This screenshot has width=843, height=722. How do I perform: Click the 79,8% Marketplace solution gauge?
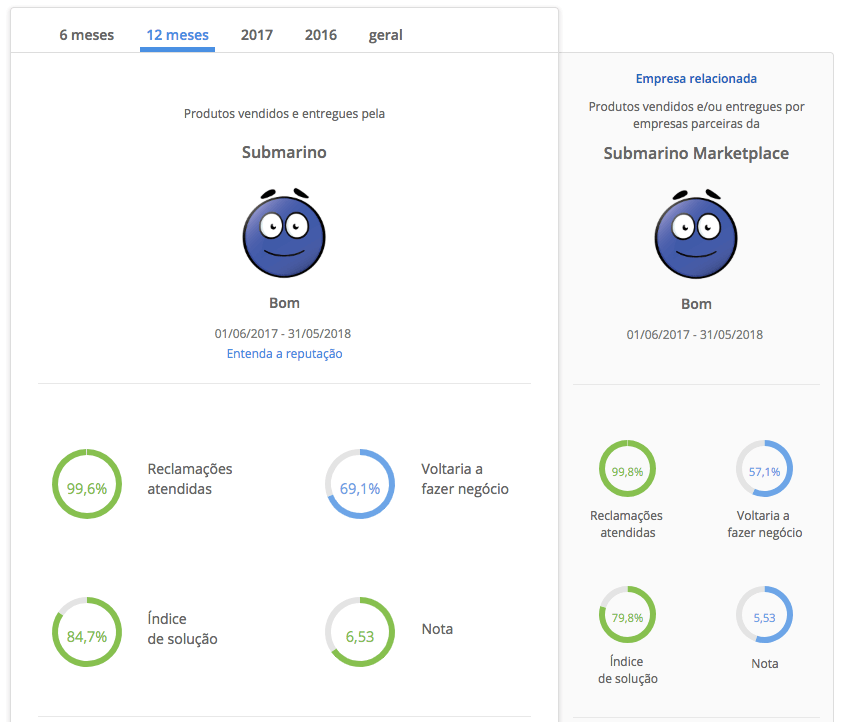pyautogui.click(x=627, y=617)
